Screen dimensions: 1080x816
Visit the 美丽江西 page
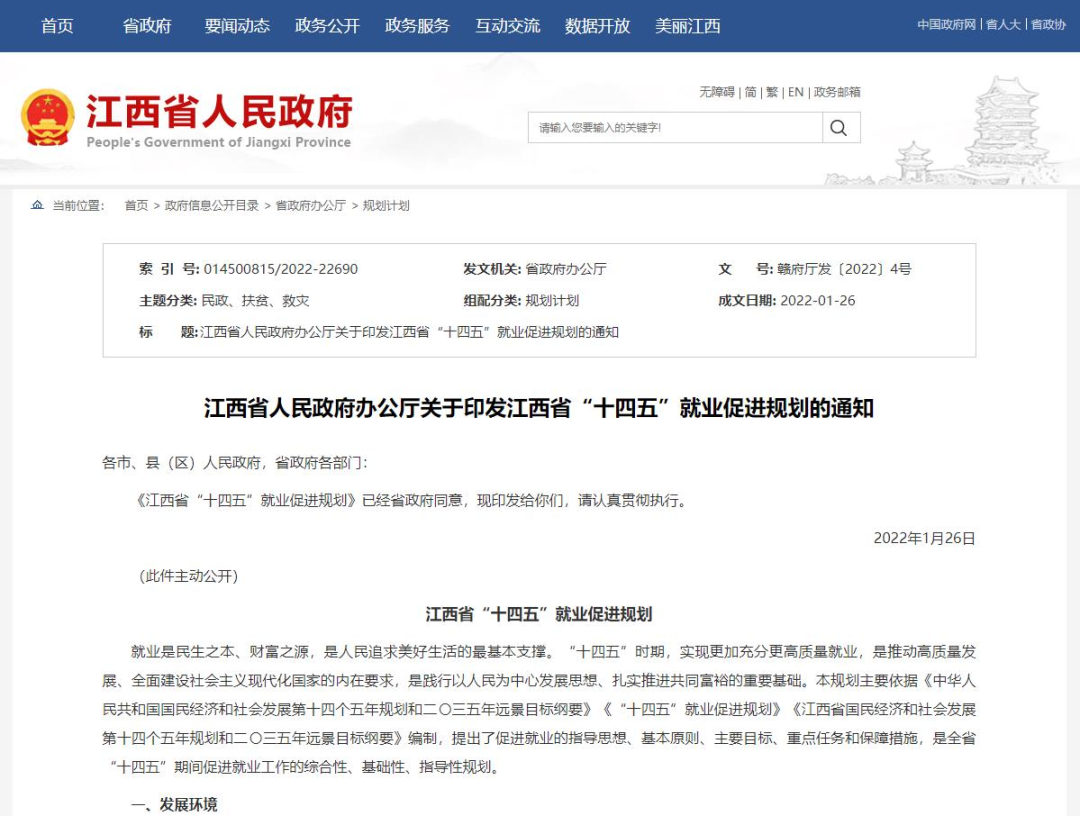coord(687,26)
